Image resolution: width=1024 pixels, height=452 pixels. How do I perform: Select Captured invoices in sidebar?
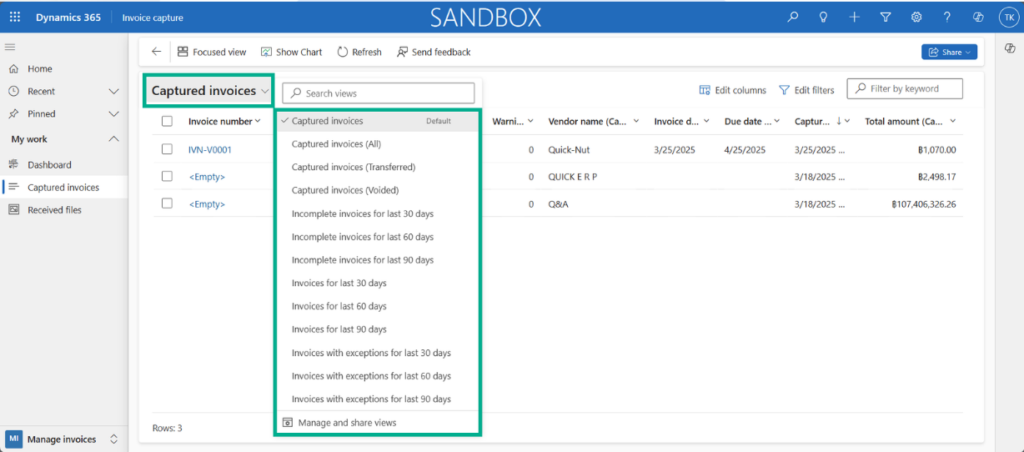pyautogui.click(x=64, y=187)
